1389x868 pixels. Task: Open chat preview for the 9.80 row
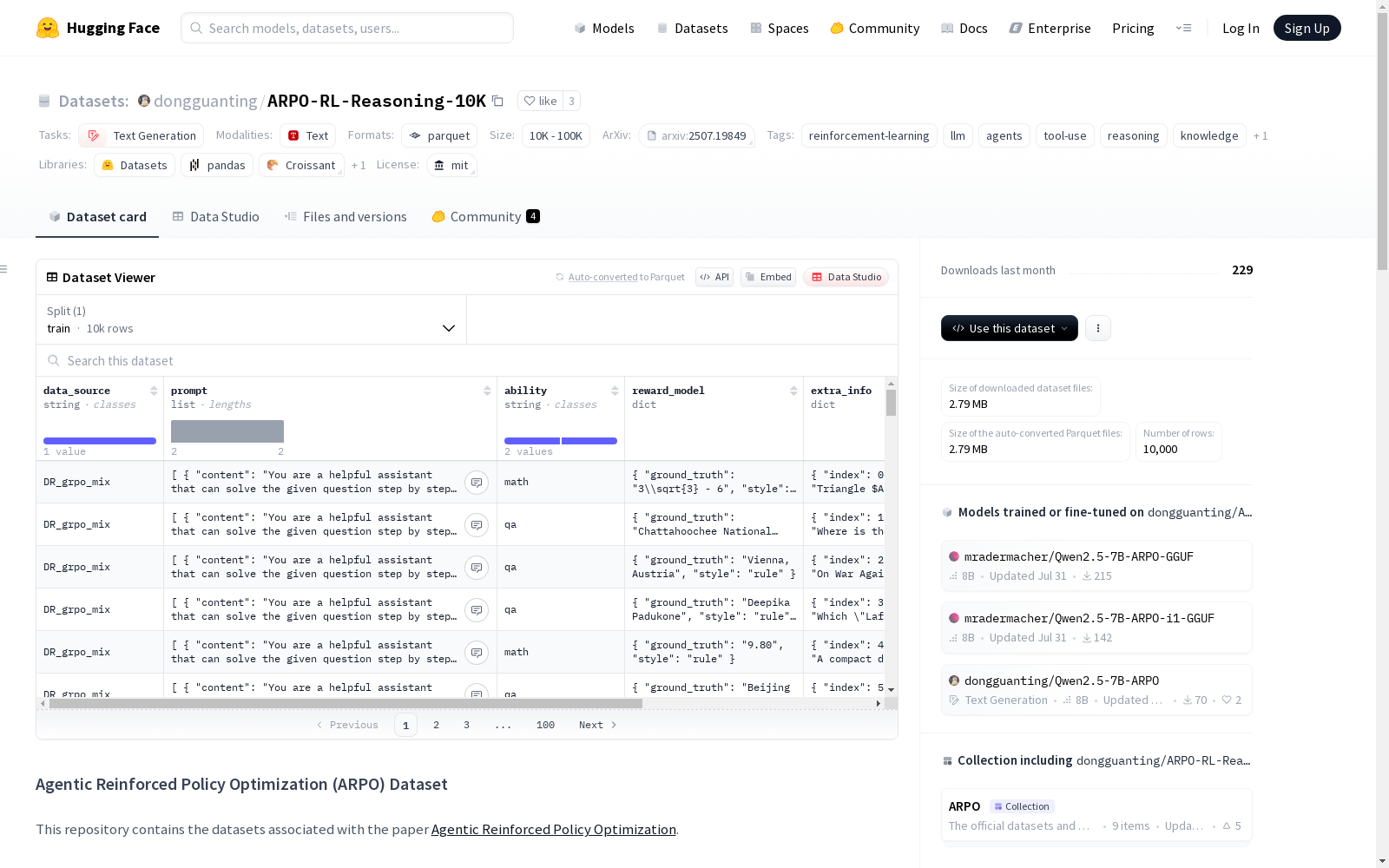(477, 653)
